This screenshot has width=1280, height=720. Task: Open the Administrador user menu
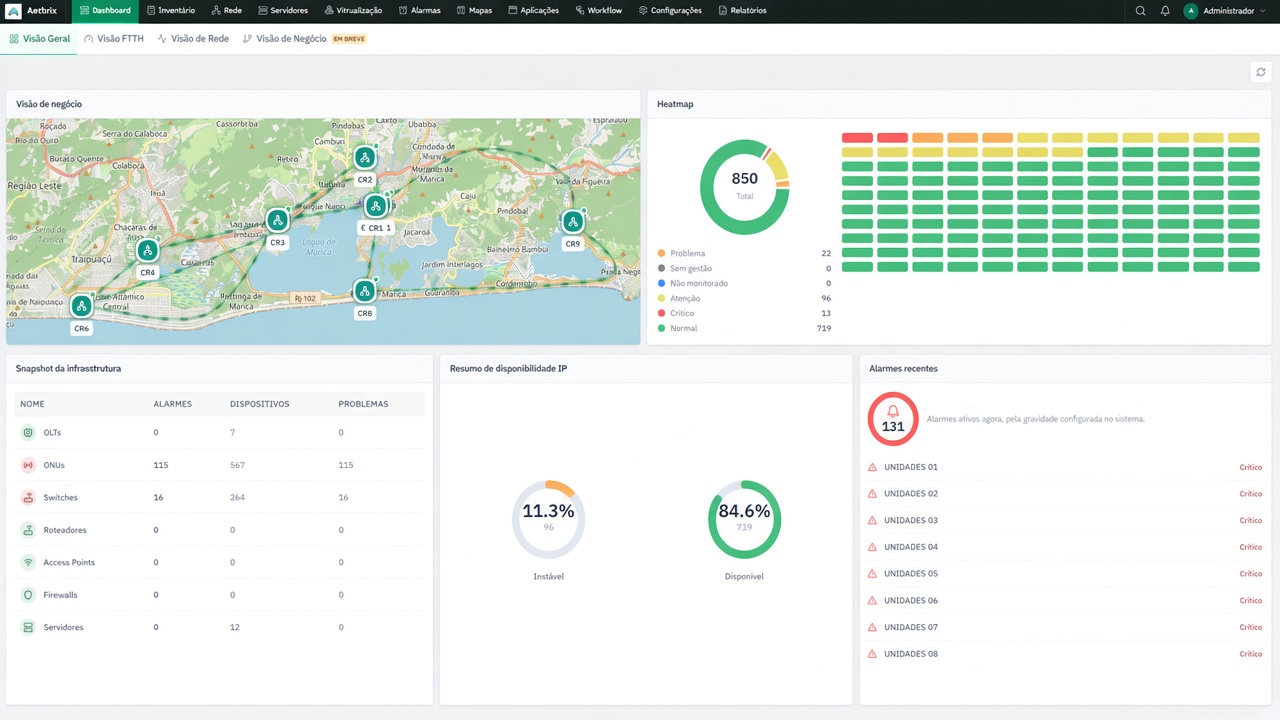tap(1226, 11)
